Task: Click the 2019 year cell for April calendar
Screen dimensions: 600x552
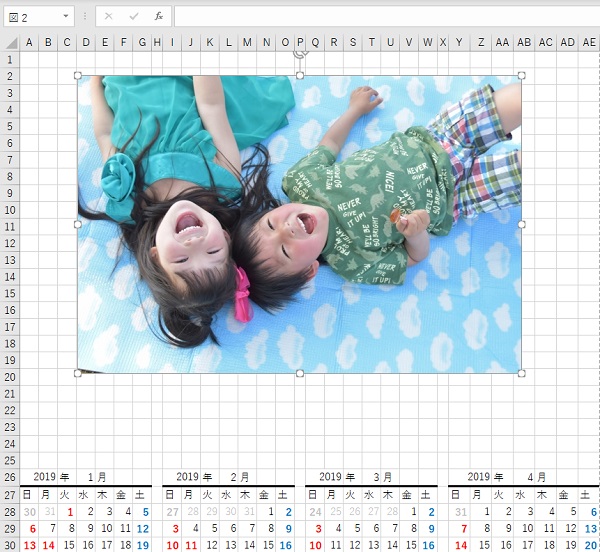Action: (479, 477)
